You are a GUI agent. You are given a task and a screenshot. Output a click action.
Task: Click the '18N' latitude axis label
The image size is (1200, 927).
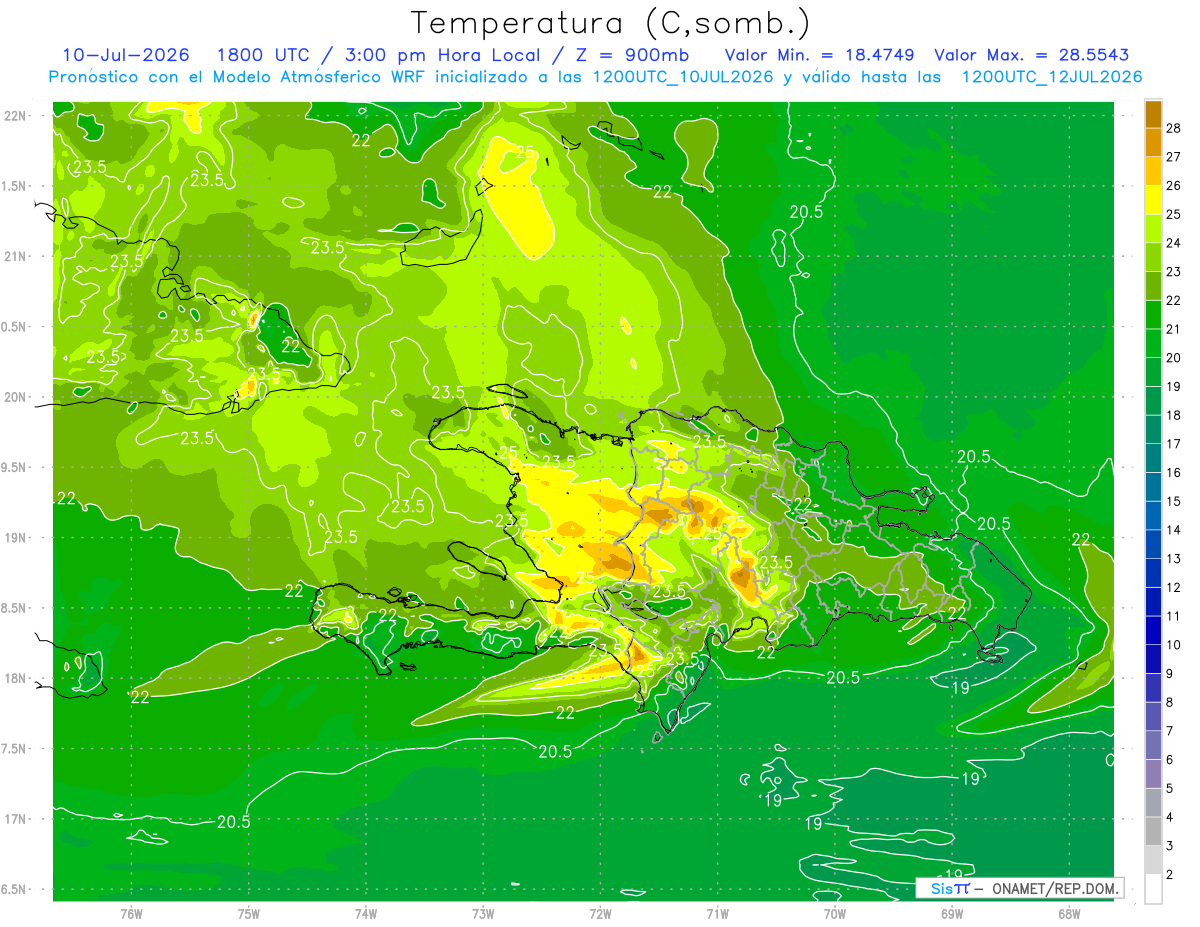[x=16, y=679]
